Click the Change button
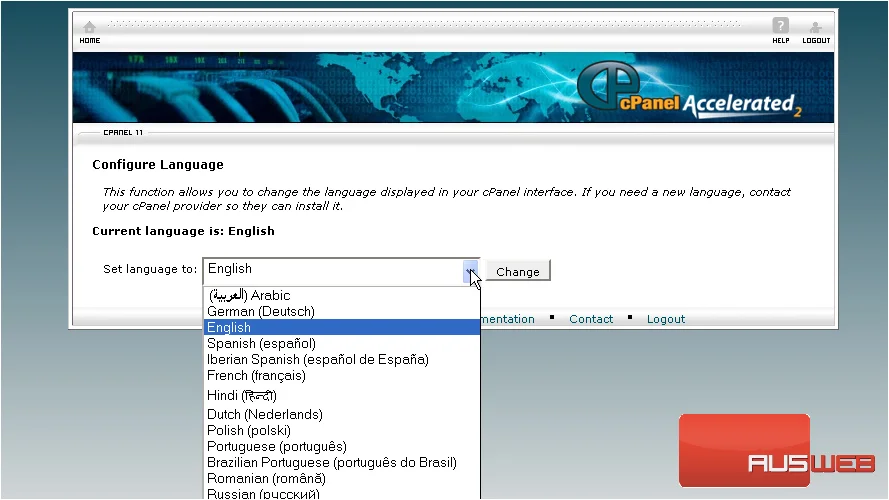Viewport: 889px width, 500px height. point(518,271)
